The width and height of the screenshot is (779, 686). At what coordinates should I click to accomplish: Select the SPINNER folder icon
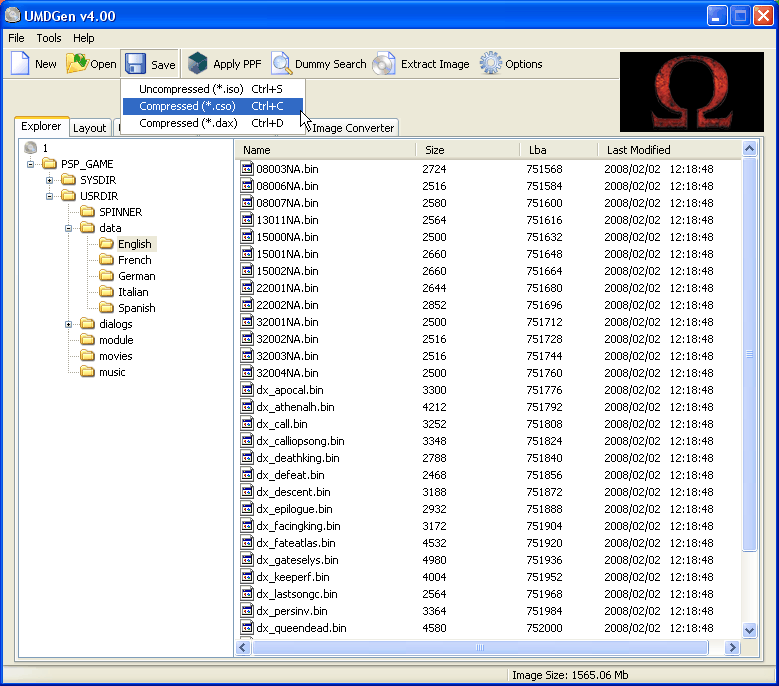87,212
